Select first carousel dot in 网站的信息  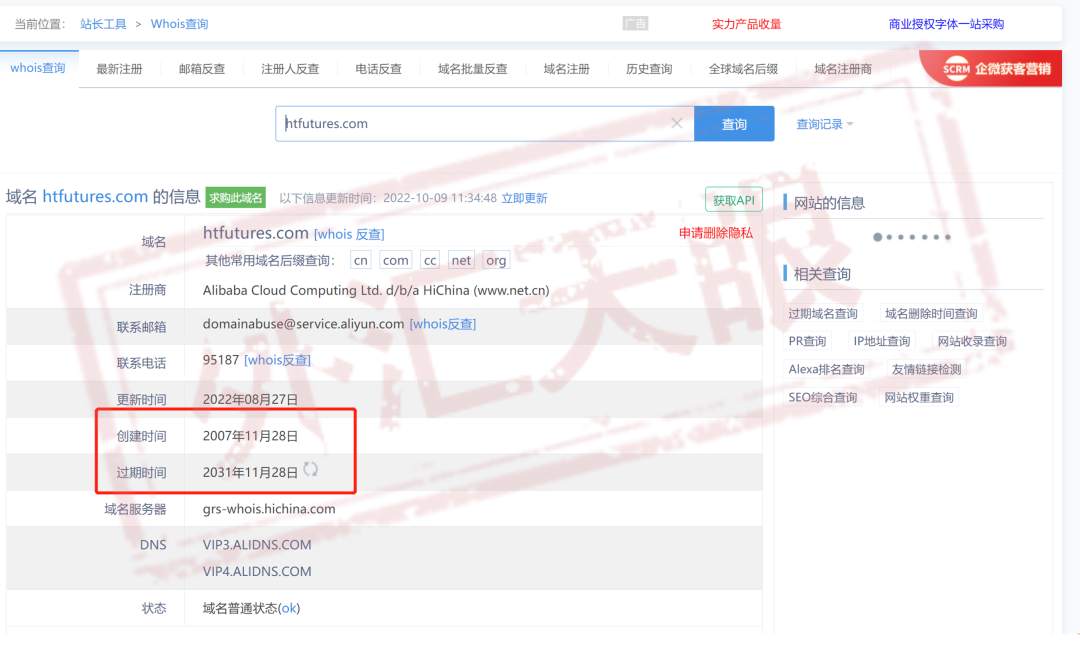[878, 237]
